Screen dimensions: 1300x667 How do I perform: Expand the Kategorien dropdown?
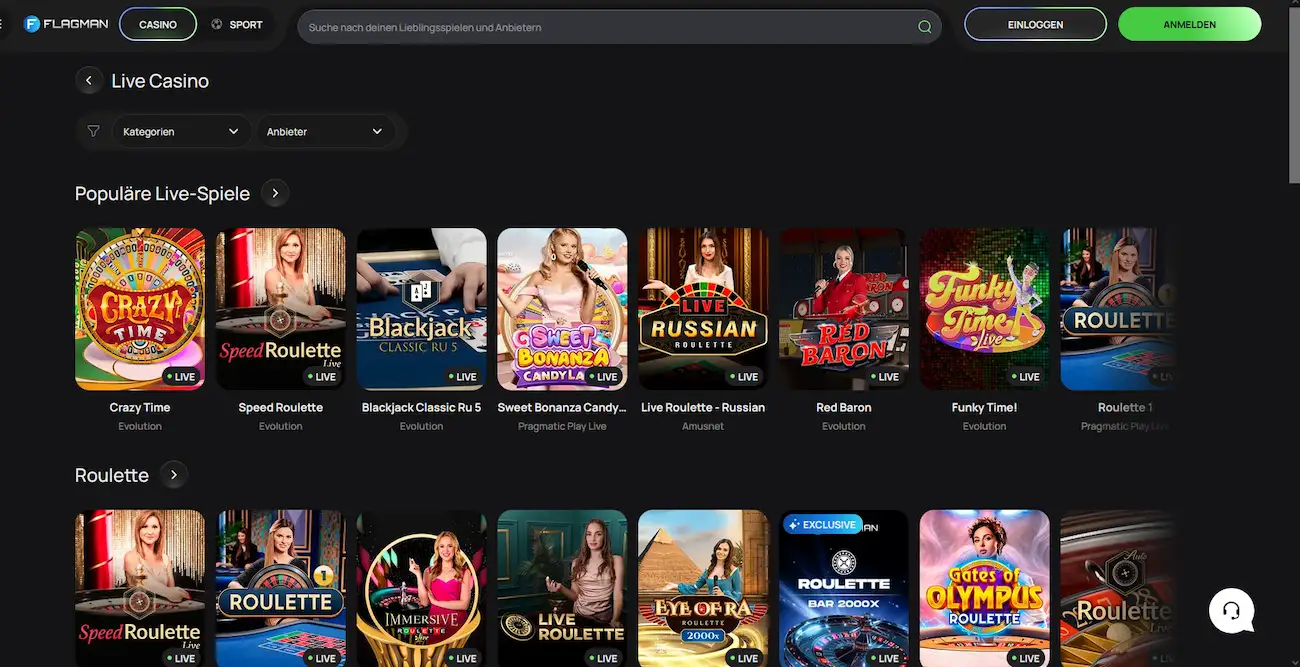pos(181,131)
